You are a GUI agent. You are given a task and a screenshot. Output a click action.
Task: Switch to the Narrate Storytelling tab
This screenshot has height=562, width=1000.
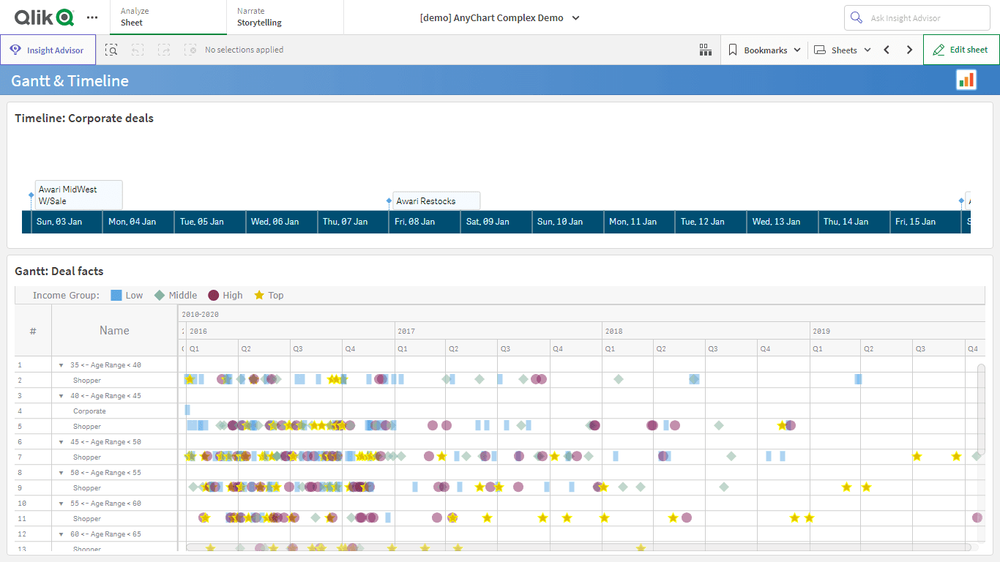[x=258, y=17]
